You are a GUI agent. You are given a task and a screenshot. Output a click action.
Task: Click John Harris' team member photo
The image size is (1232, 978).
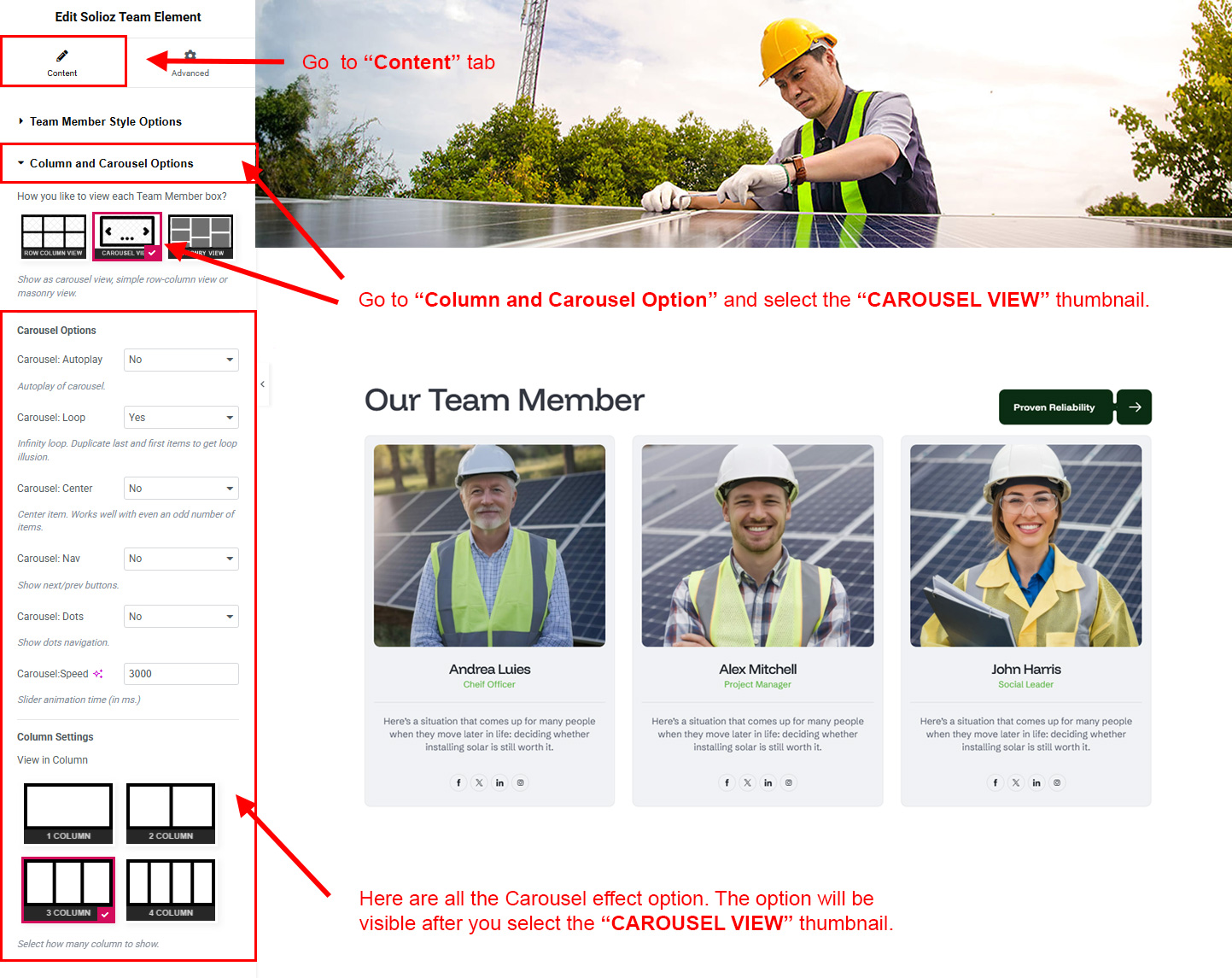tap(1025, 545)
